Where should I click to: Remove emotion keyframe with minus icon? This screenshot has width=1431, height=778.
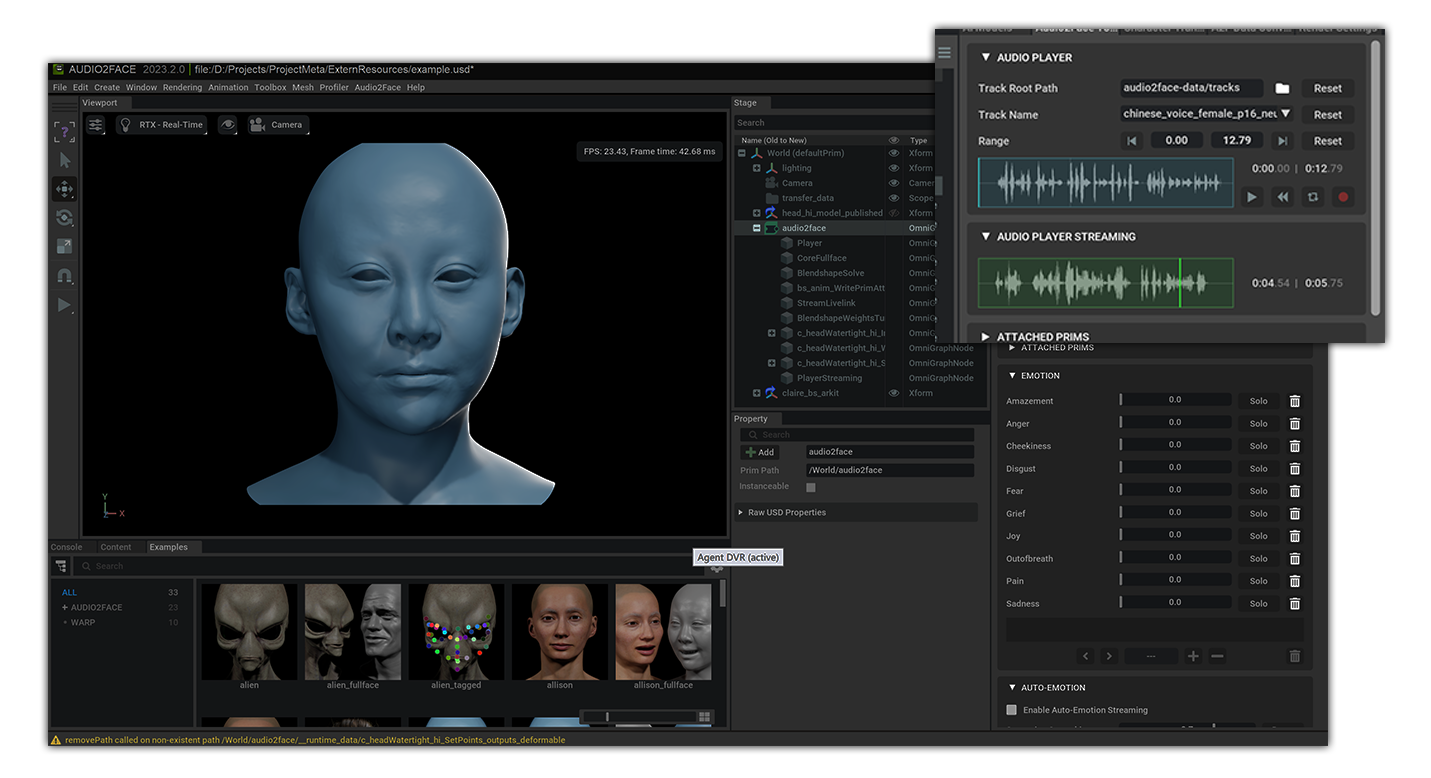click(1217, 656)
